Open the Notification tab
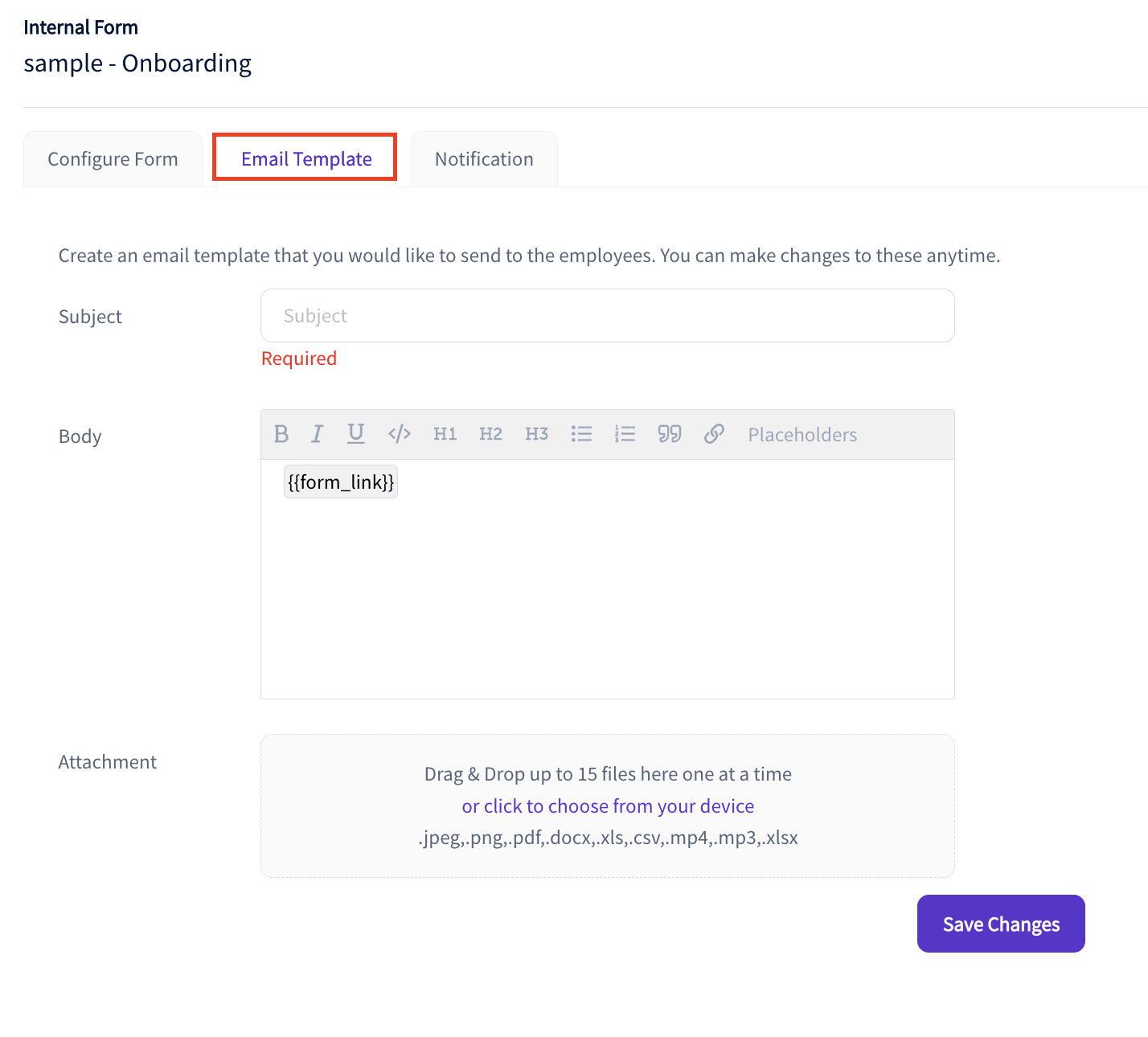This screenshot has height=1037, width=1148. coord(484,159)
